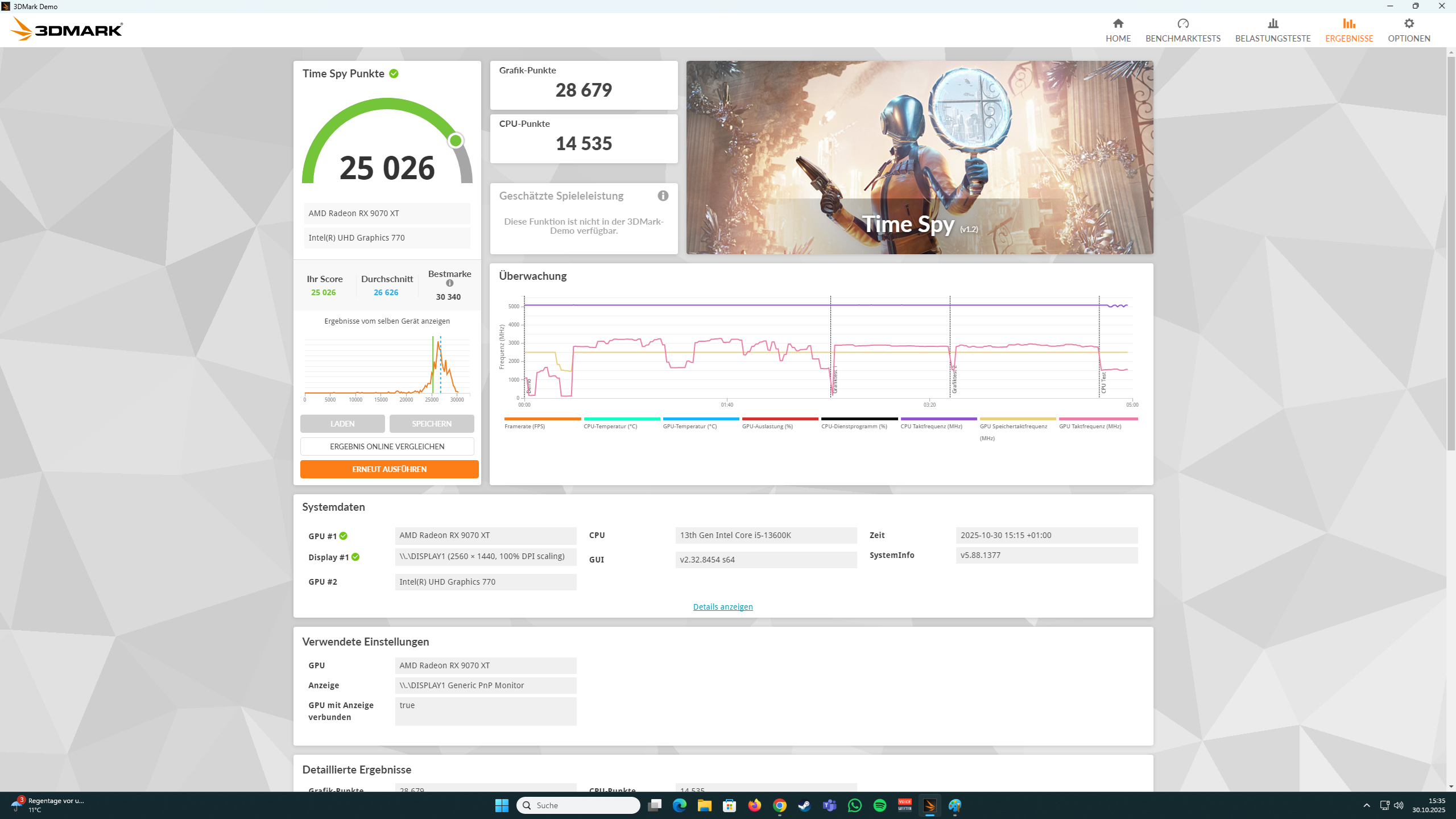
Task: Toggle CPU Taktfrequenz legend series
Action: pos(931,427)
